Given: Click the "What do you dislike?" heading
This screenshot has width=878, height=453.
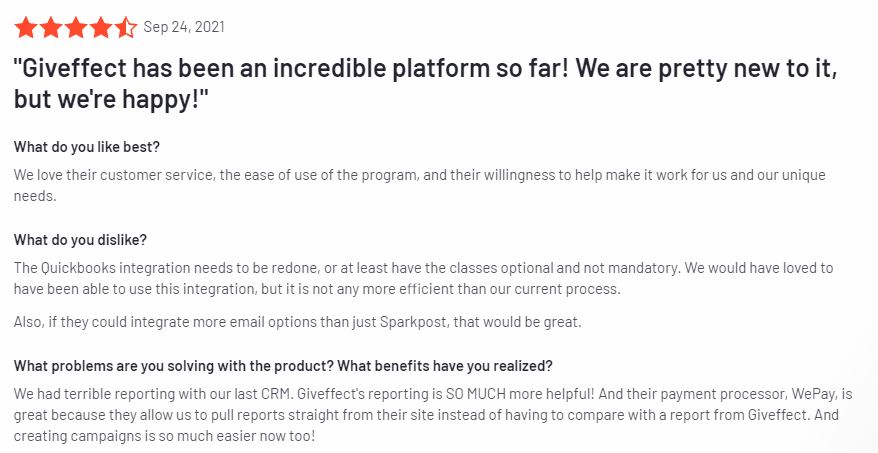Looking at the screenshot, I should click(80, 240).
